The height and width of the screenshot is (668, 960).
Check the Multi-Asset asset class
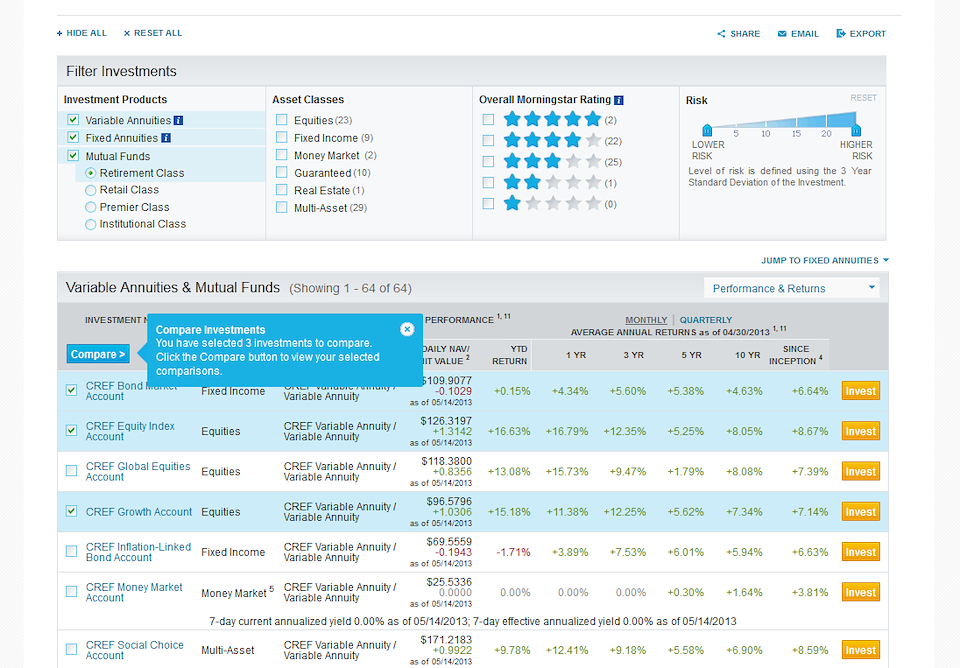tap(282, 208)
